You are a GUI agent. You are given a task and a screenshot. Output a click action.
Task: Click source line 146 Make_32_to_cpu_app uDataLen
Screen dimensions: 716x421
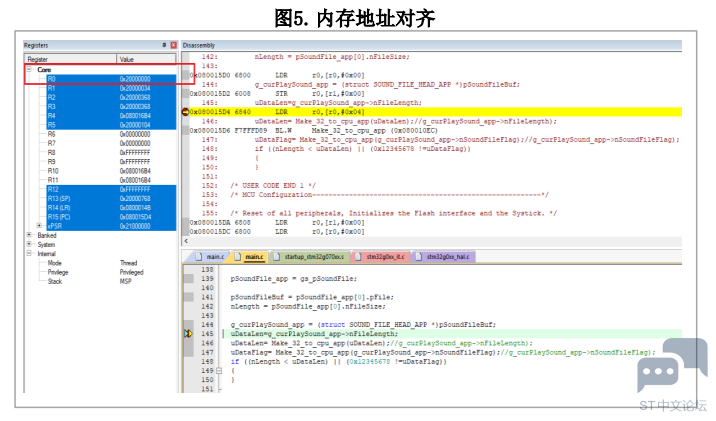381,343
